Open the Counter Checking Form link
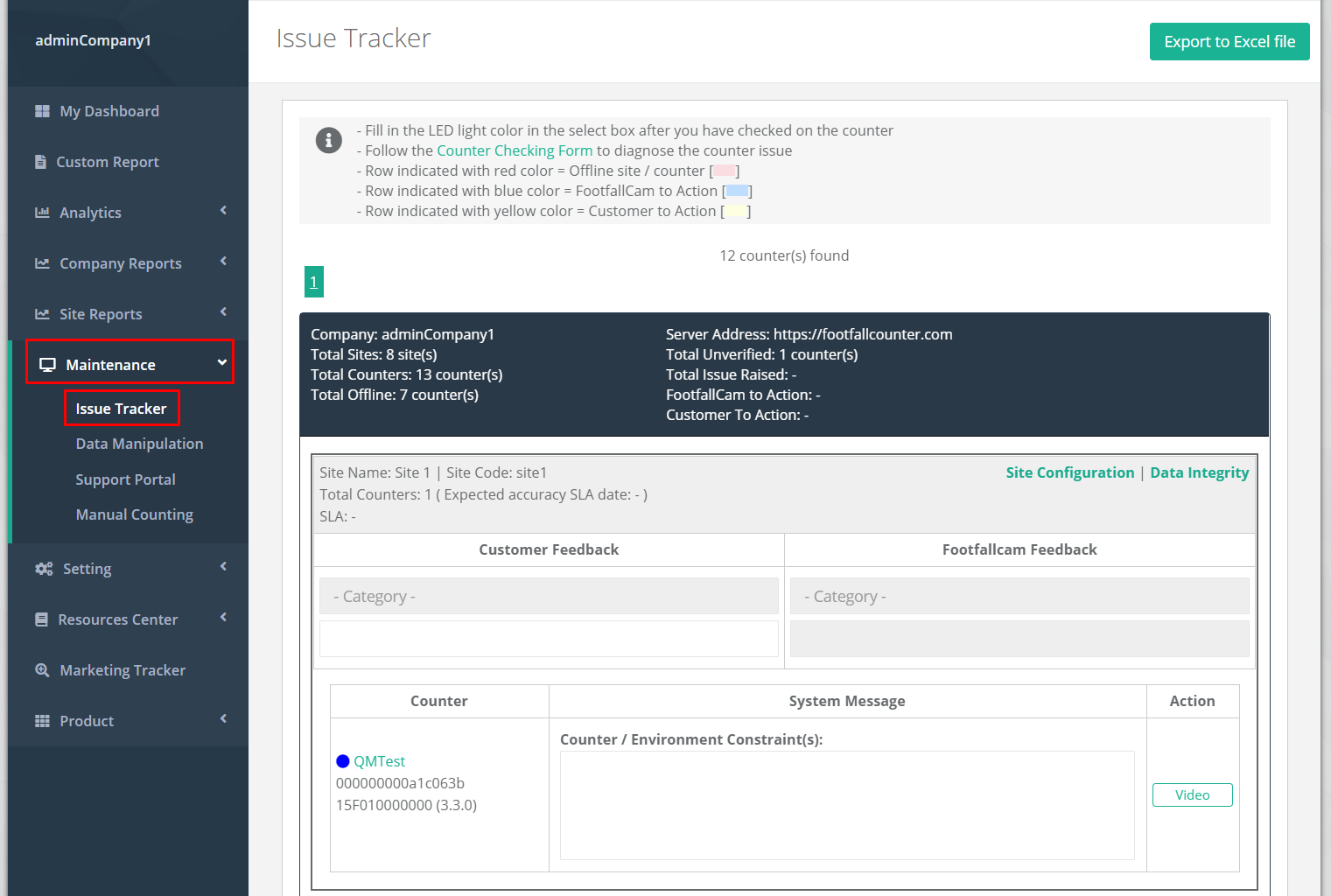Image resolution: width=1331 pixels, height=896 pixels. 515,150
